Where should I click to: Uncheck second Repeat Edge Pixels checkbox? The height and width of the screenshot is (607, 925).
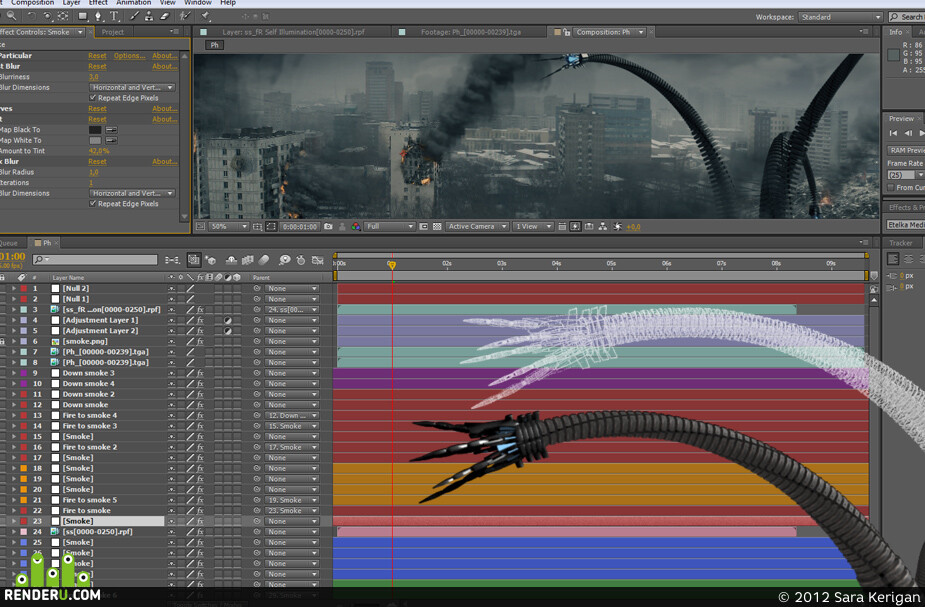tap(93, 203)
